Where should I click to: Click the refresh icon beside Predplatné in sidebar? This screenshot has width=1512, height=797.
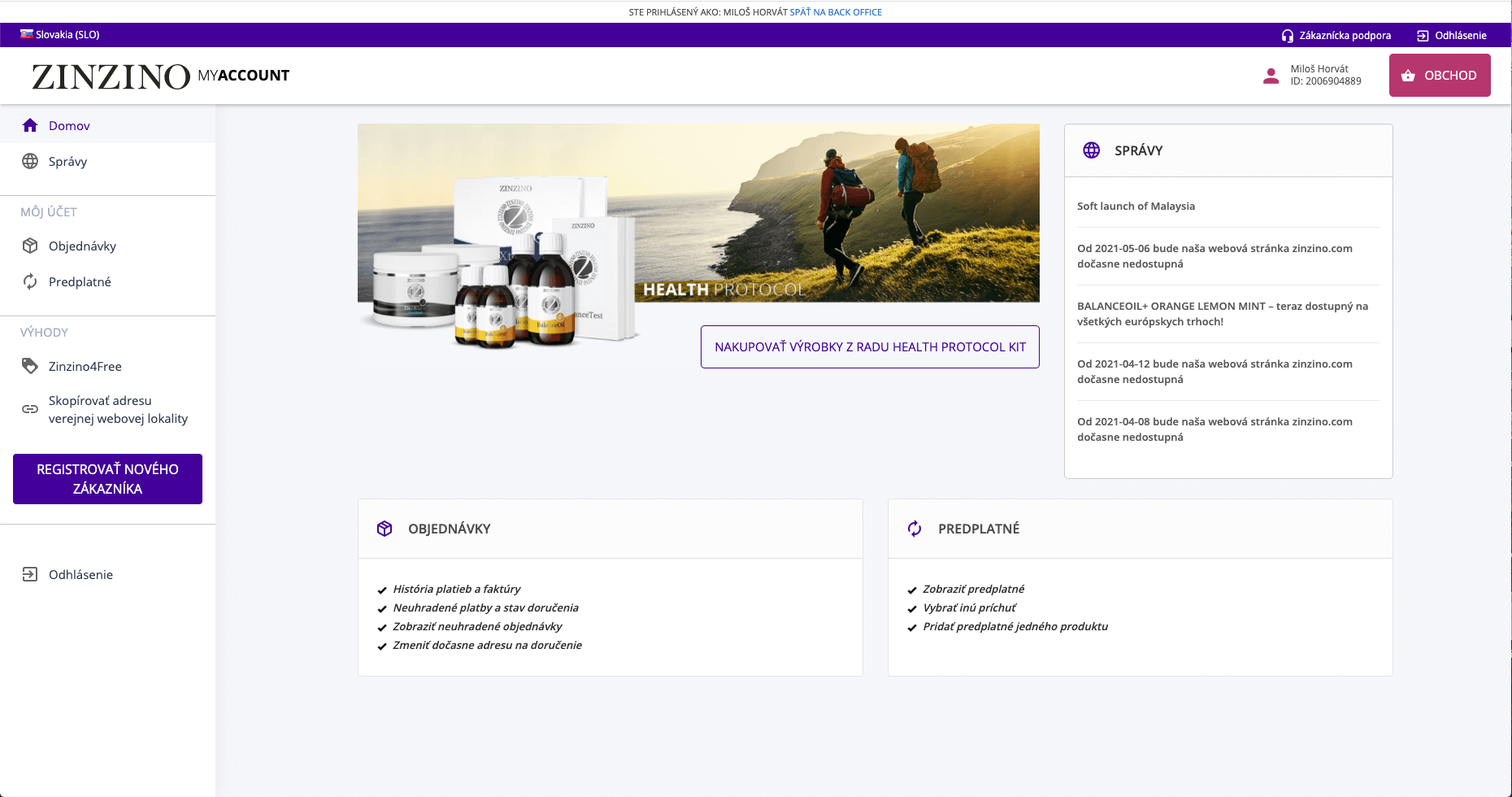[30, 281]
